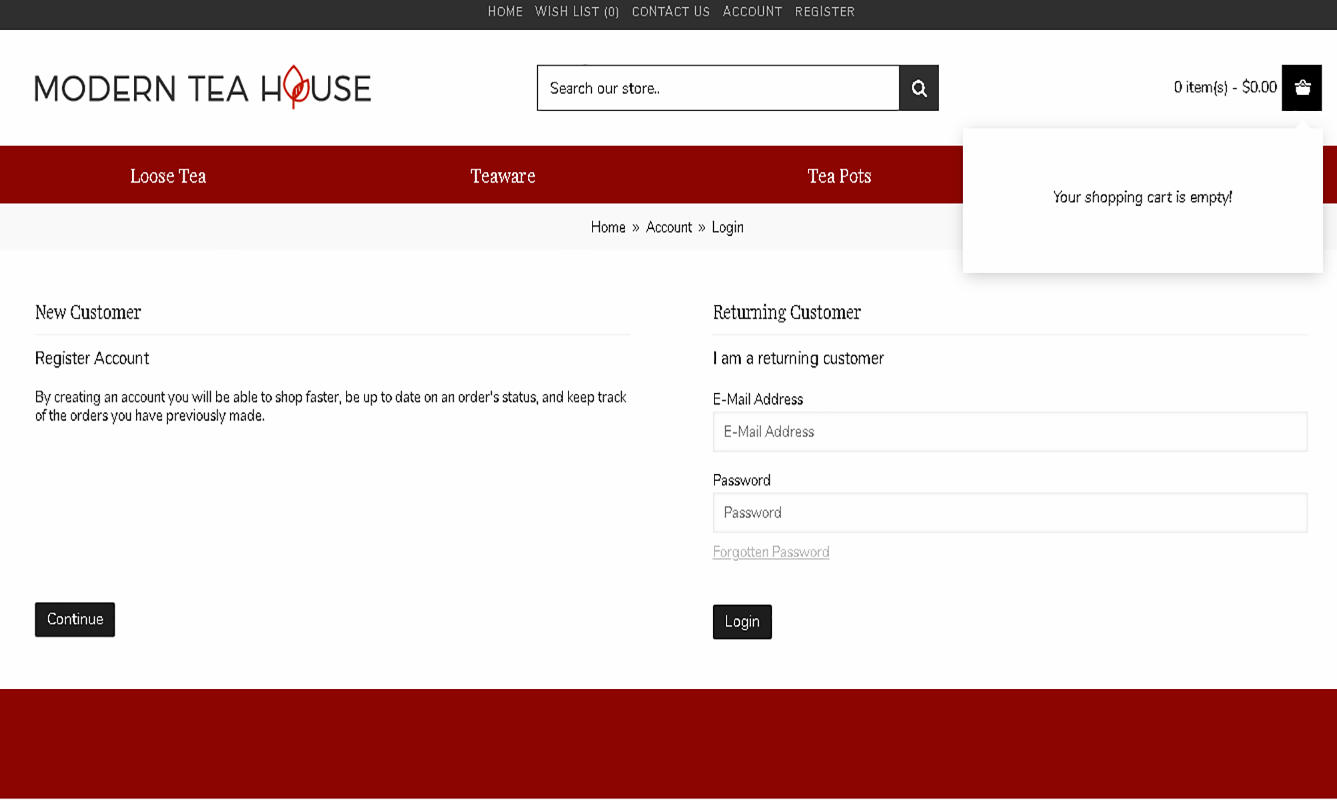Open the ACCOUNT top bar link
This screenshot has height=800, width=1337.
(752, 12)
